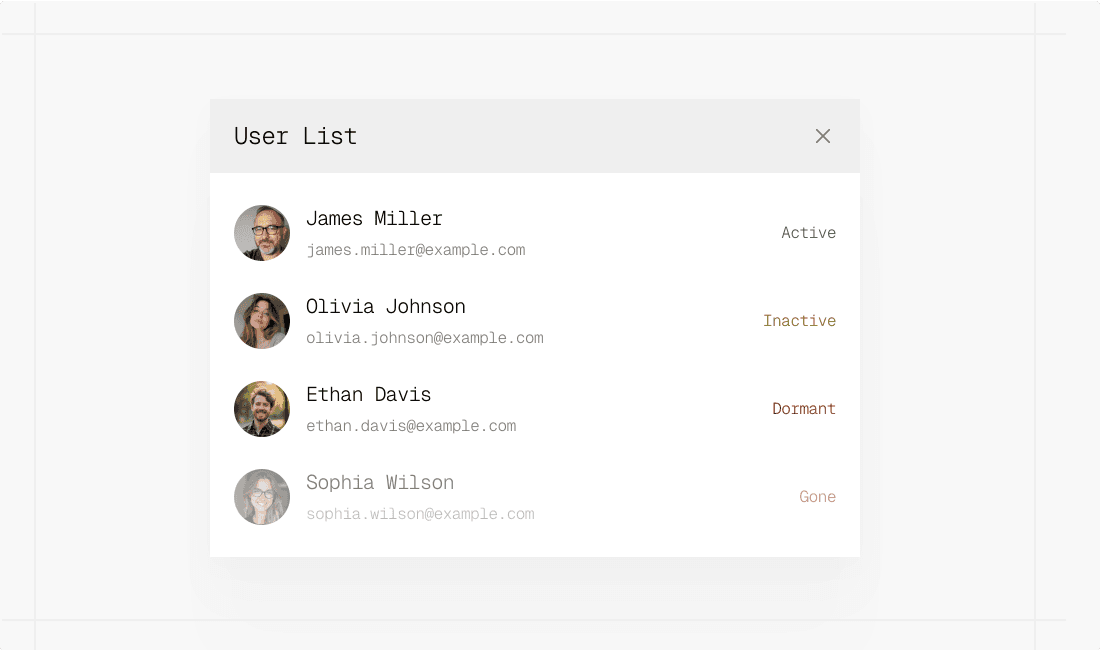
Task: Click the User List title
Action: tap(295, 136)
